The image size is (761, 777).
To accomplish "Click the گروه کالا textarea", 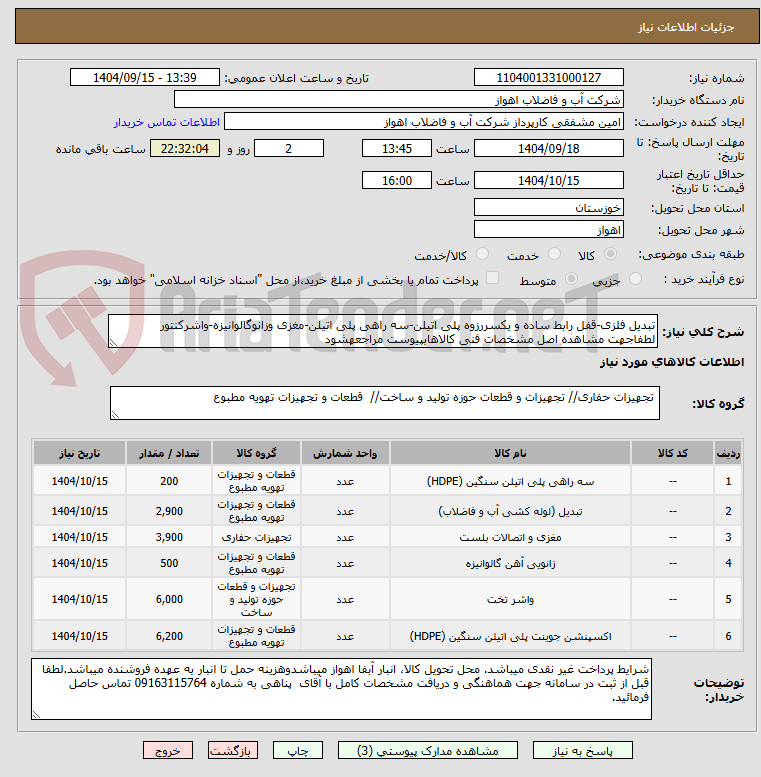I will 385,403.
